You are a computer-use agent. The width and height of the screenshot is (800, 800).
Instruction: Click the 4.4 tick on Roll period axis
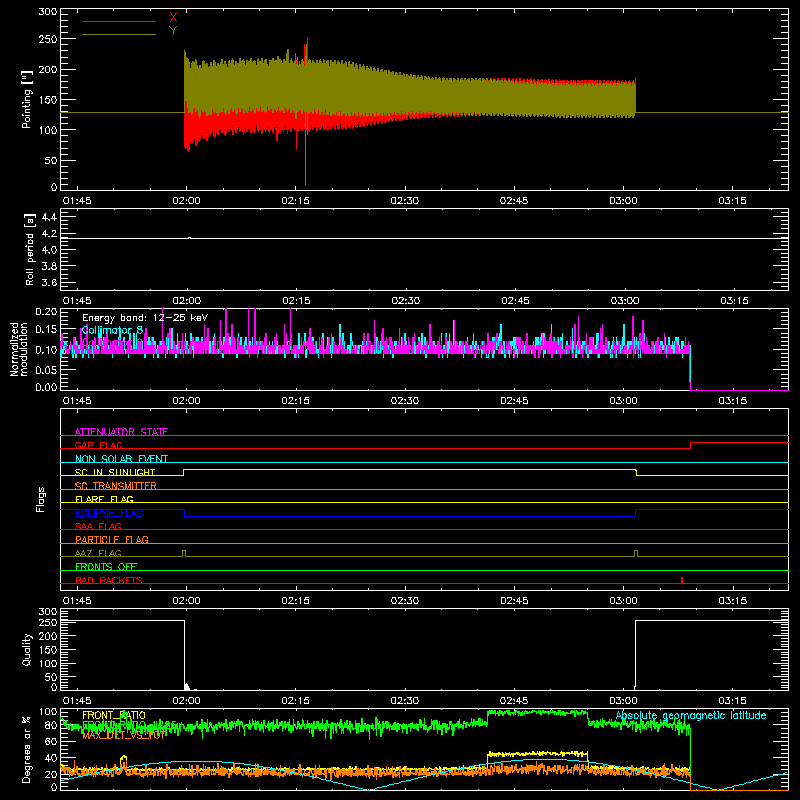[x=49, y=217]
